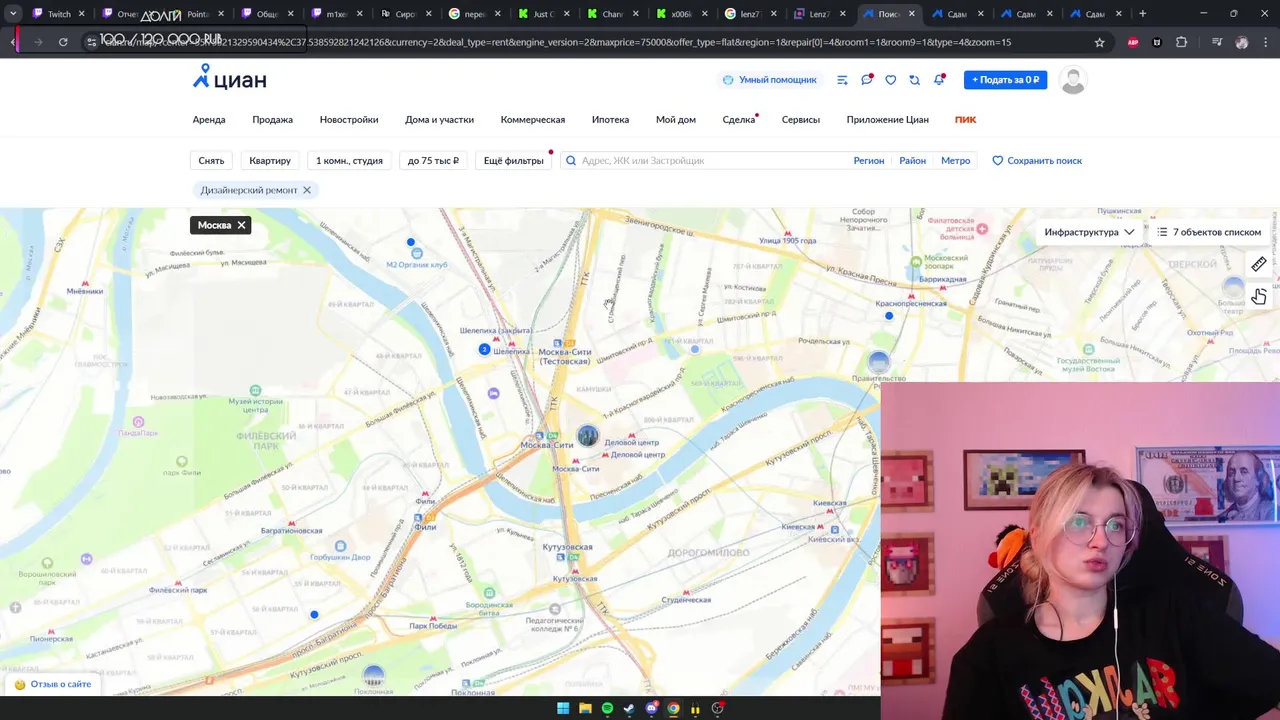Open Приложение Циан menu item
The height and width of the screenshot is (720, 1280).
tap(888, 120)
